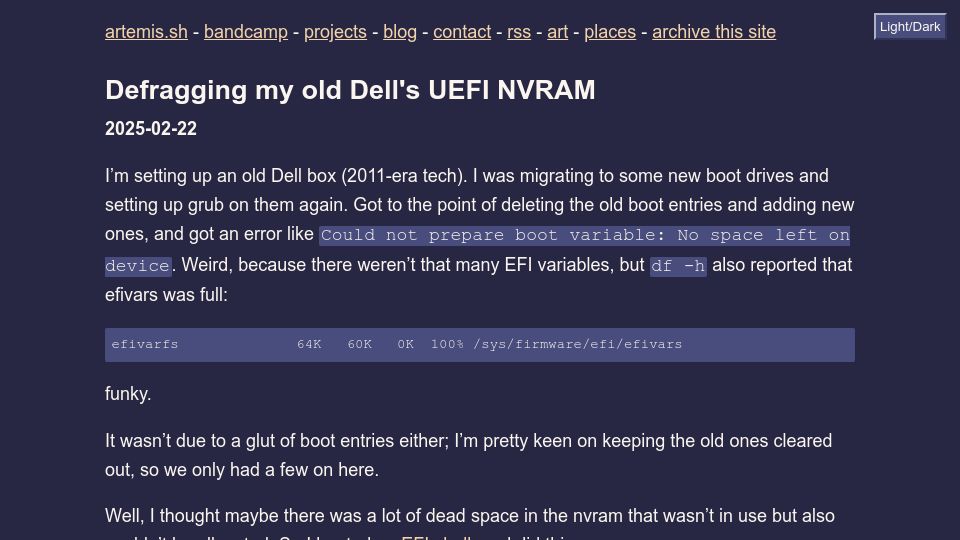Click the rss feed link
The image size is (960, 540).
519,32
